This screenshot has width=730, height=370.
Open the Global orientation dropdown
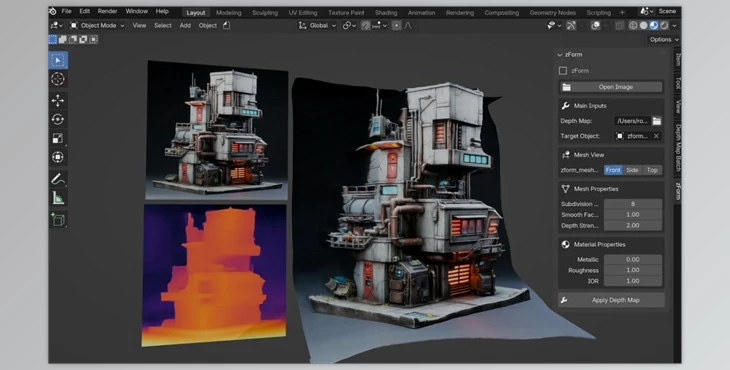click(317, 26)
